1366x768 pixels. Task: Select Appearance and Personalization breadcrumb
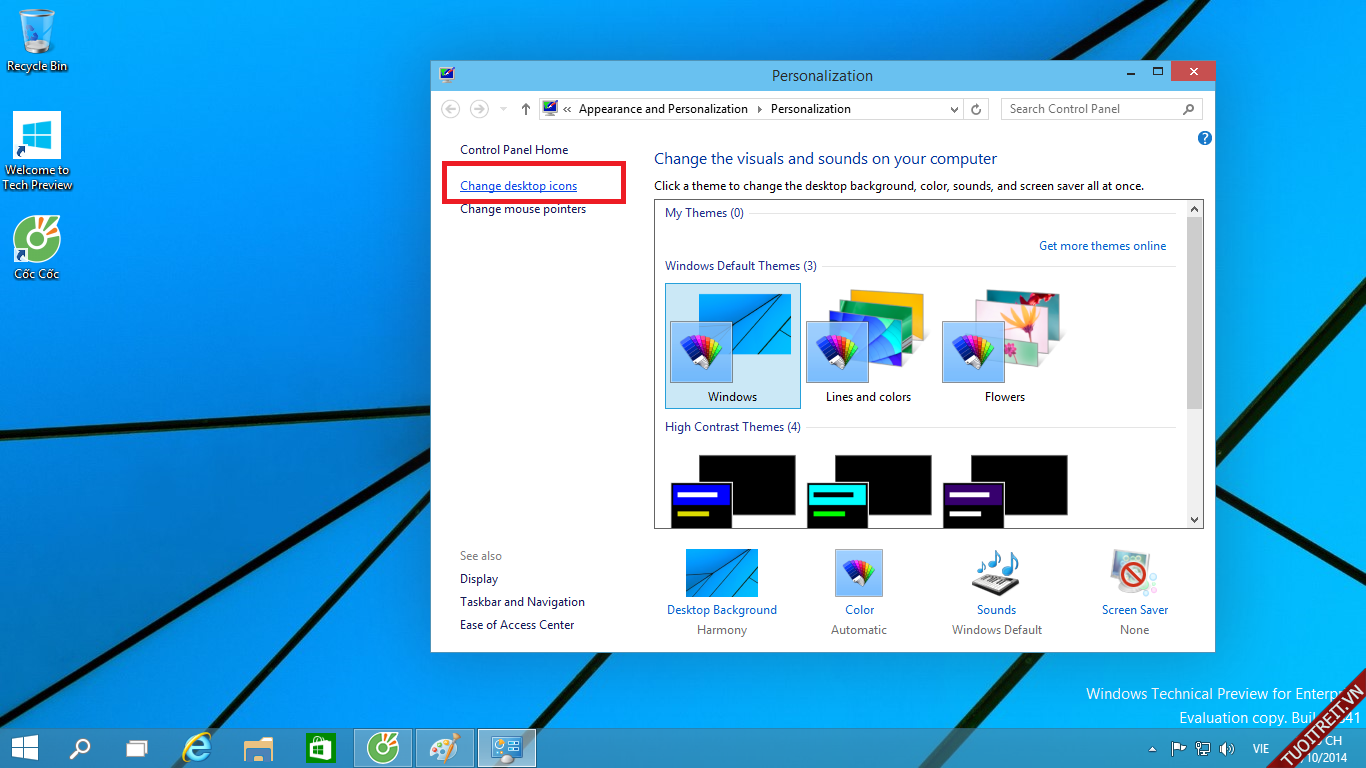tap(663, 109)
